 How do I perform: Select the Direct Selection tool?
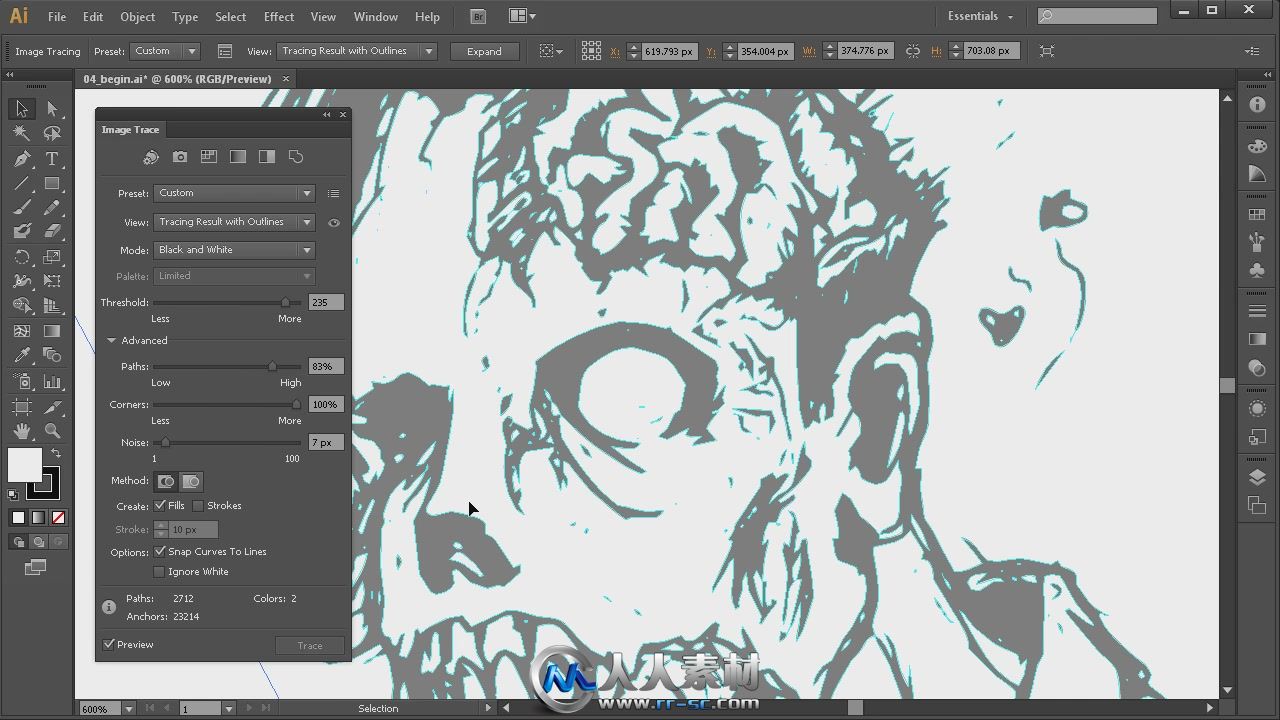pos(52,109)
